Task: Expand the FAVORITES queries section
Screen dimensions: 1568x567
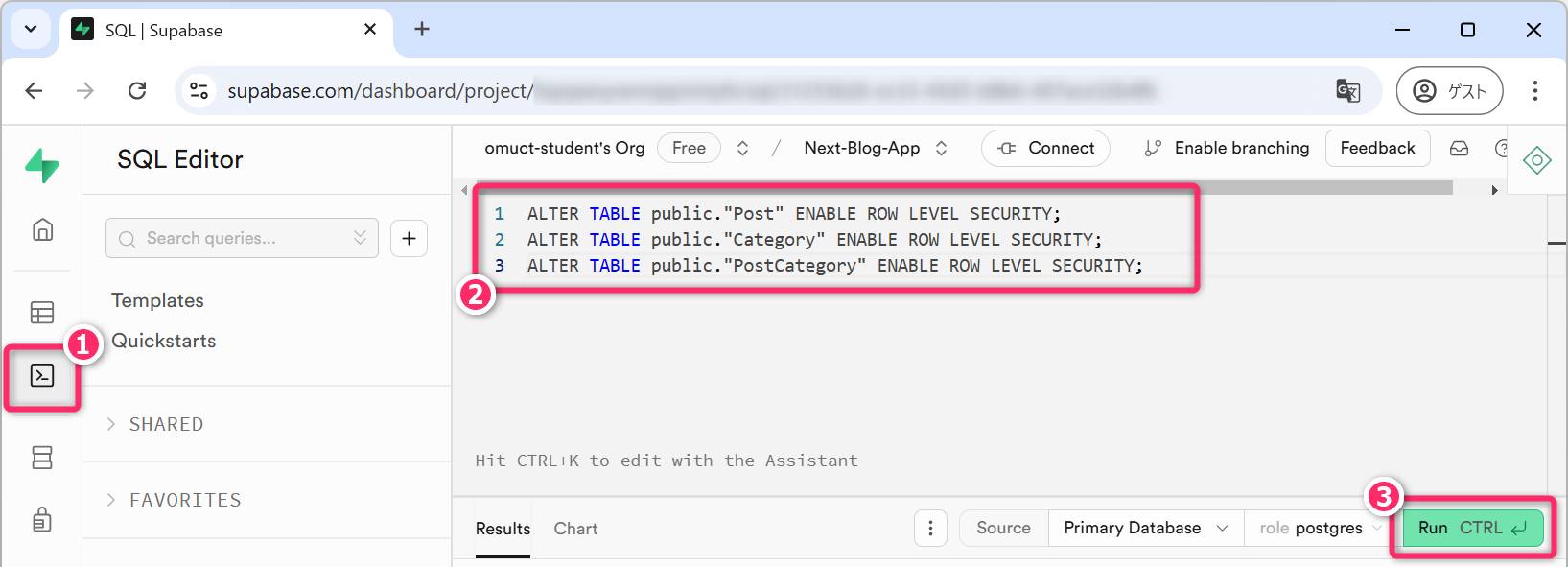Action: 184,500
